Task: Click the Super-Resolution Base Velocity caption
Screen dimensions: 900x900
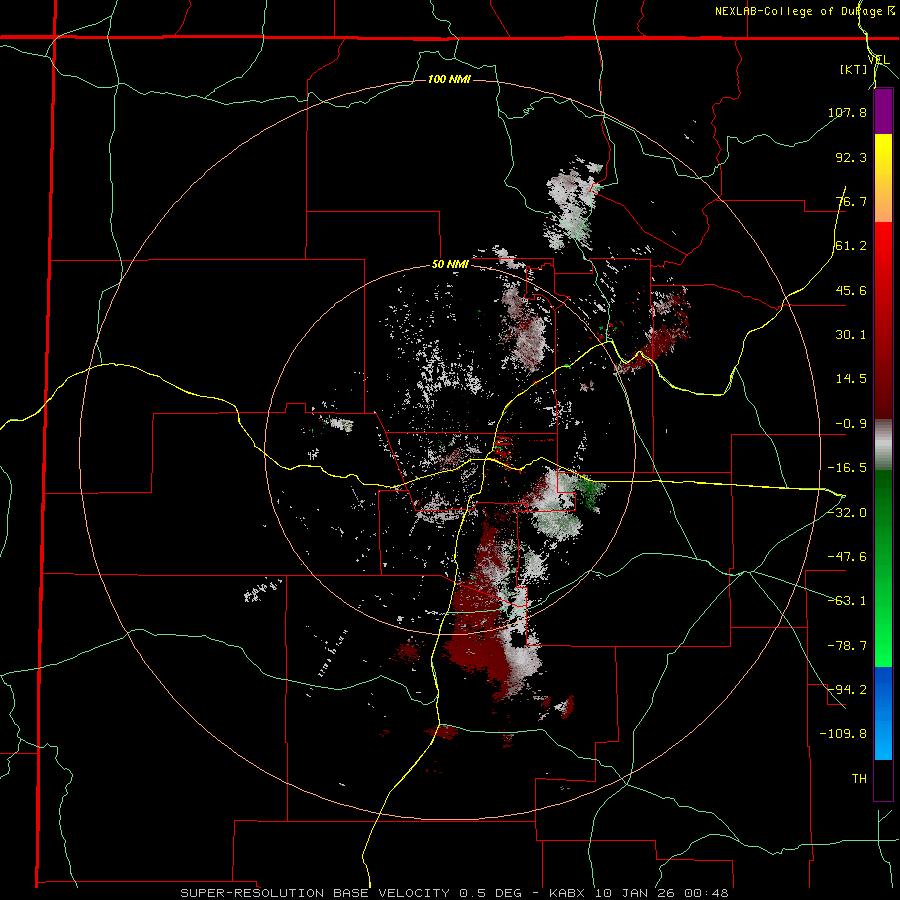Action: 454,893
